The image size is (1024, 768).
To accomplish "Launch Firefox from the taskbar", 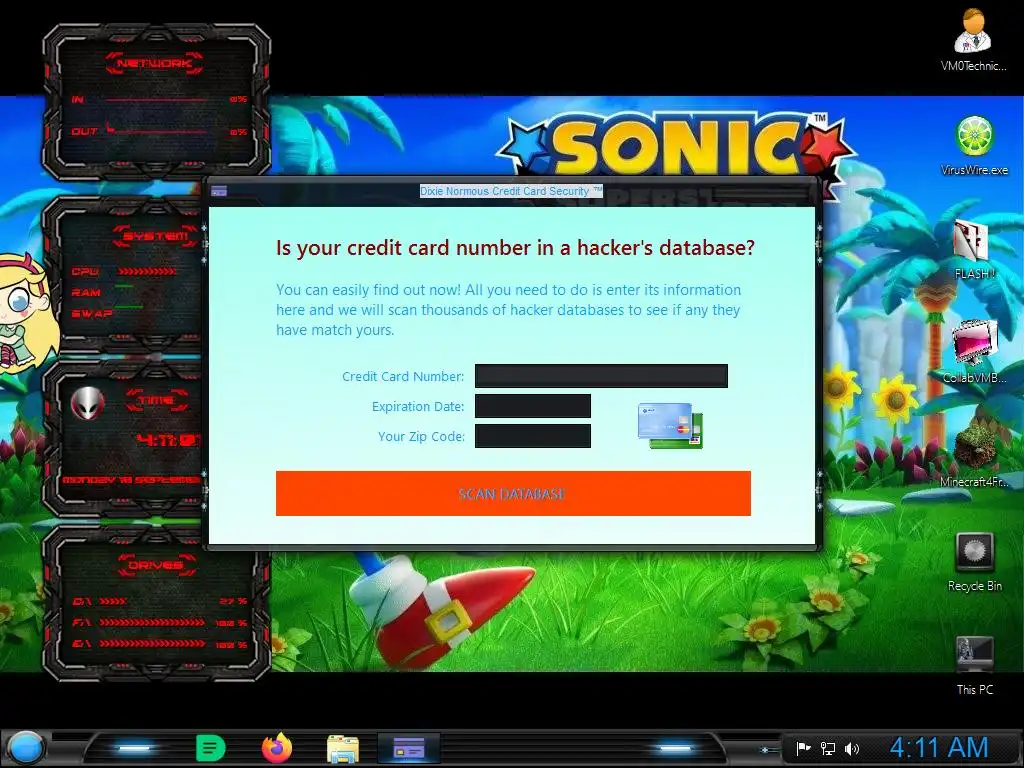I will [277, 748].
